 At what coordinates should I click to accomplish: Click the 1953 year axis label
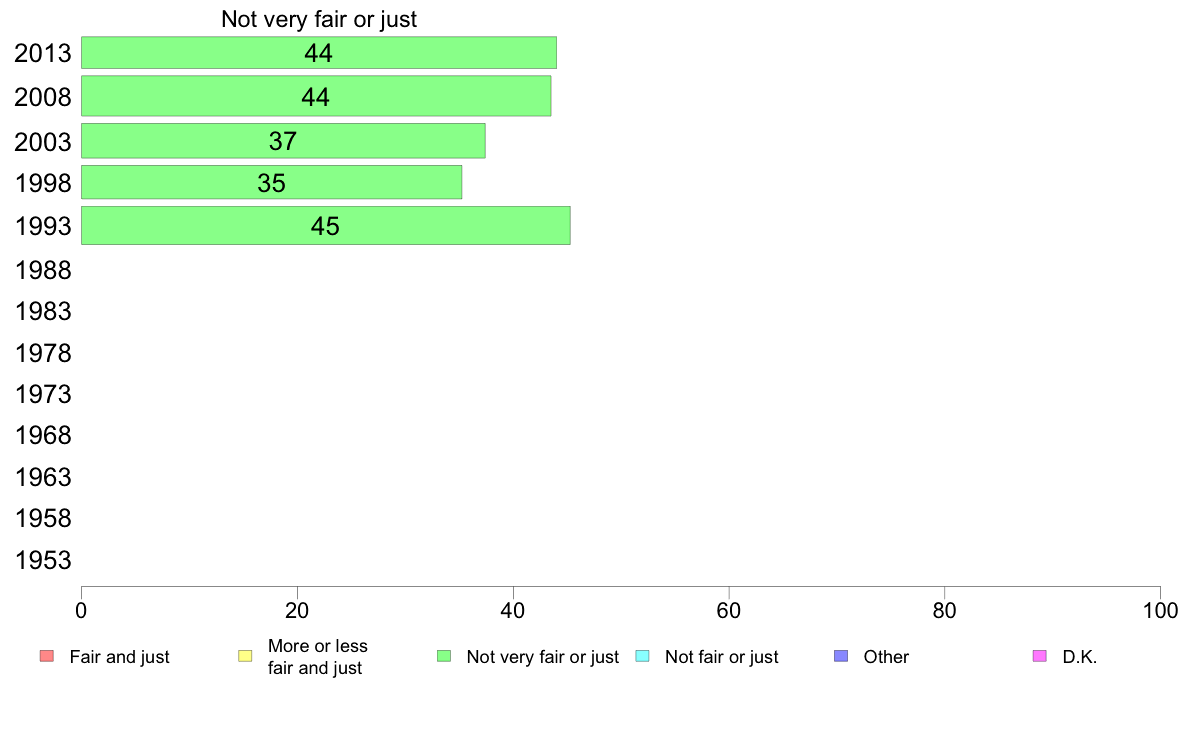[x=43, y=560]
